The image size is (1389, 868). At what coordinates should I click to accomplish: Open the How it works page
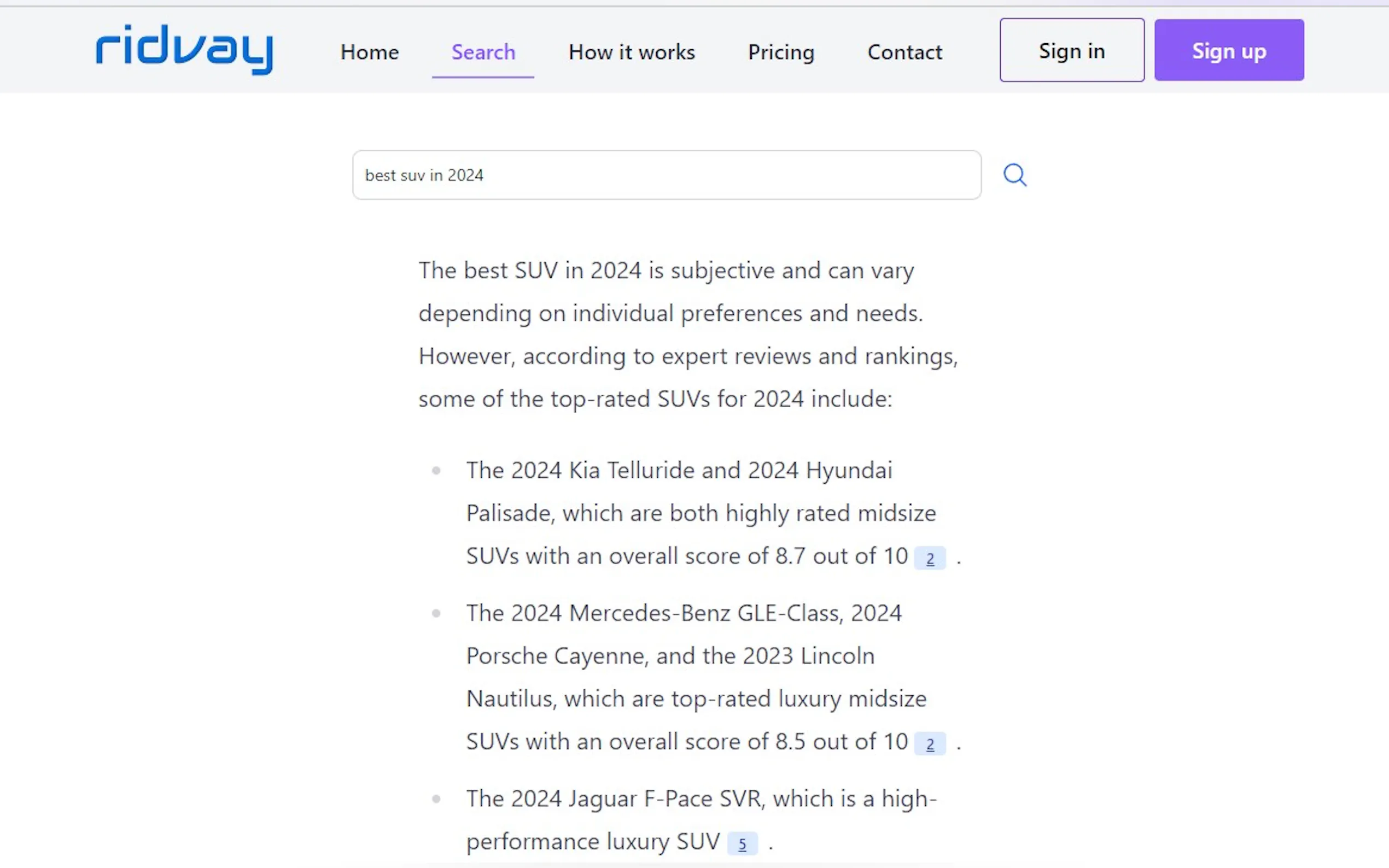pyautogui.click(x=632, y=52)
